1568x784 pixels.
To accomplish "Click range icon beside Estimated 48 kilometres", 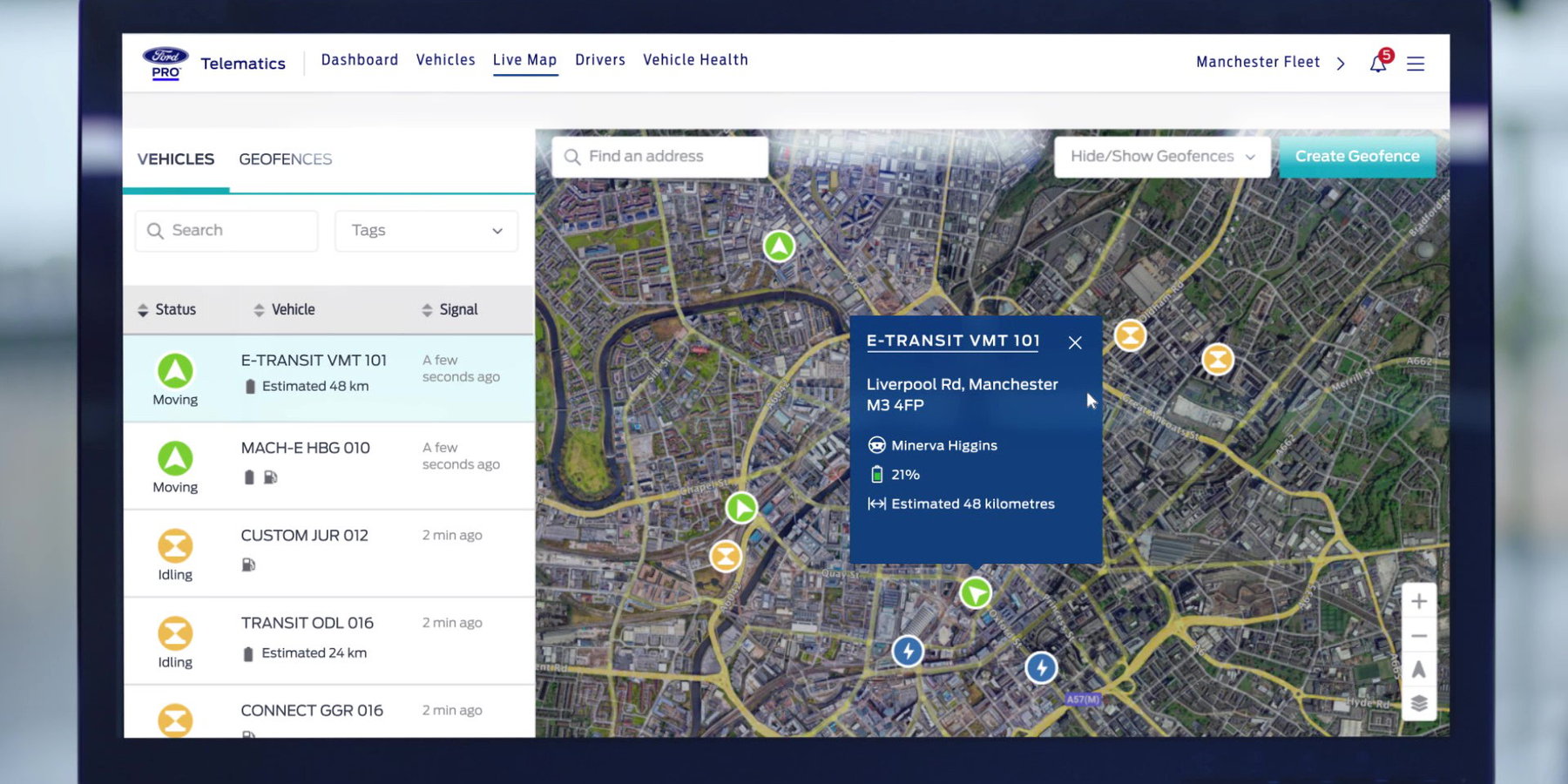I will click(x=876, y=504).
